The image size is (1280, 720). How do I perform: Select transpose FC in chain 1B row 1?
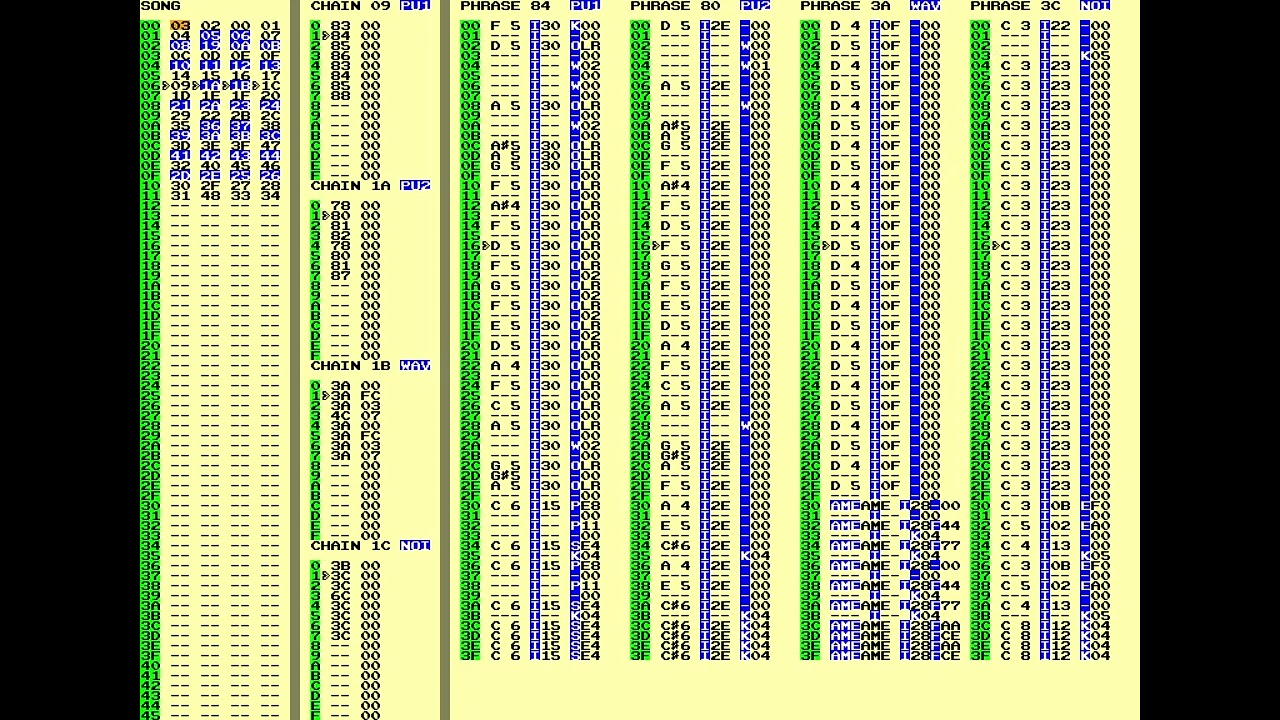pos(370,396)
